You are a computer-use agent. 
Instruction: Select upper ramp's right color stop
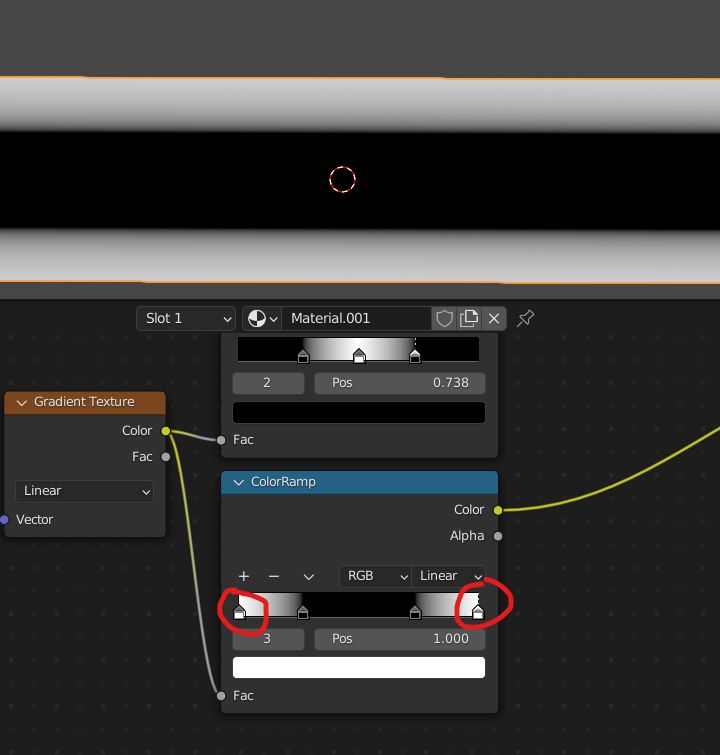pyautogui.click(x=415, y=357)
